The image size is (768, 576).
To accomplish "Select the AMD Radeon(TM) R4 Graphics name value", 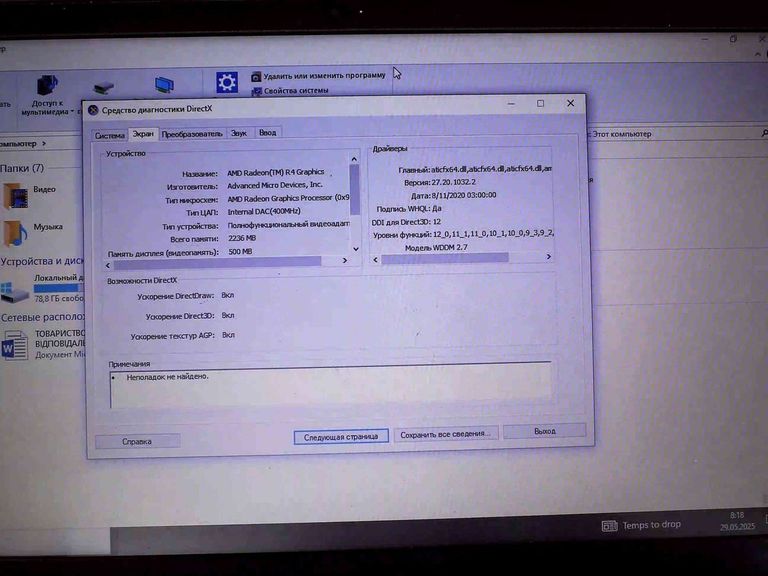I will 276,172.
